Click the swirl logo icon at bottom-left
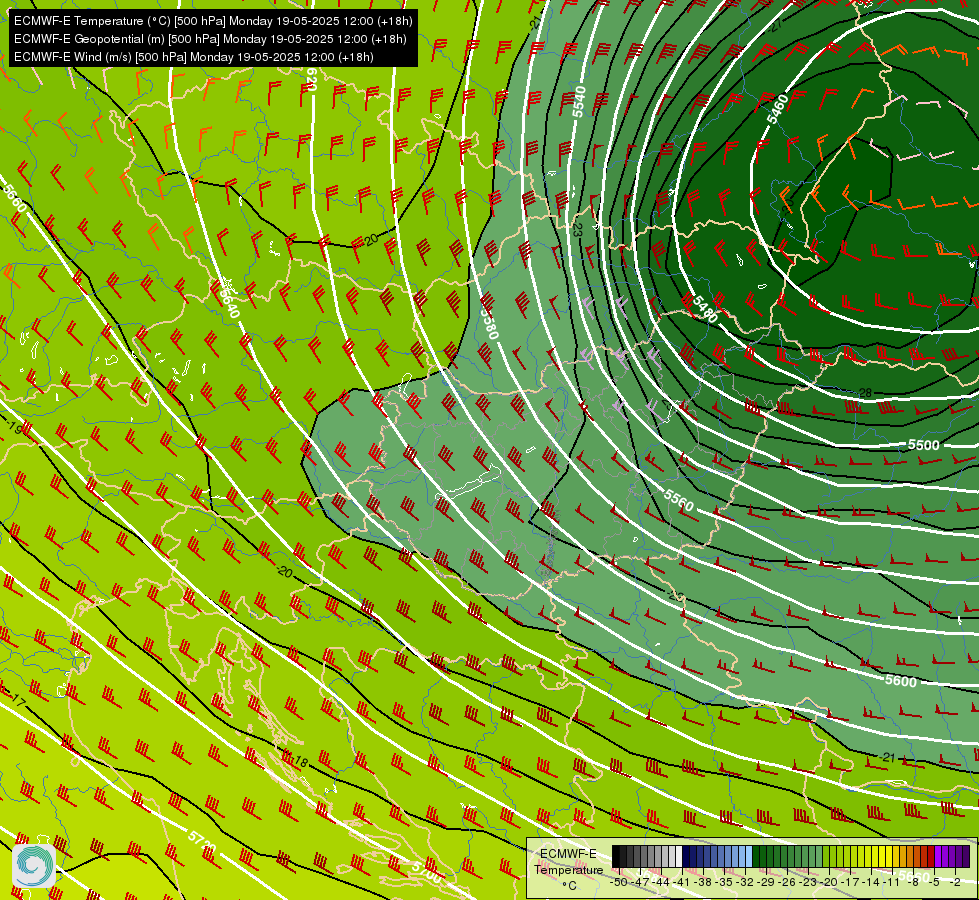 [34, 865]
